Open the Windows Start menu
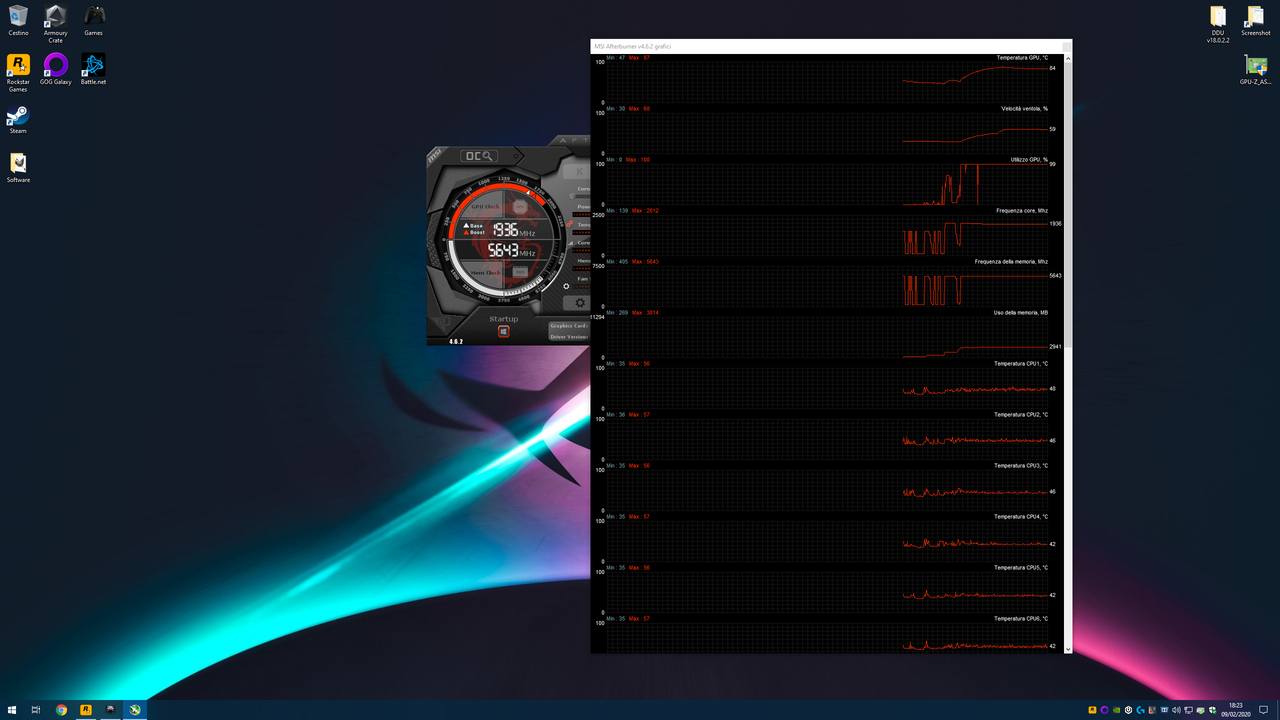1280x720 pixels. click(13, 710)
